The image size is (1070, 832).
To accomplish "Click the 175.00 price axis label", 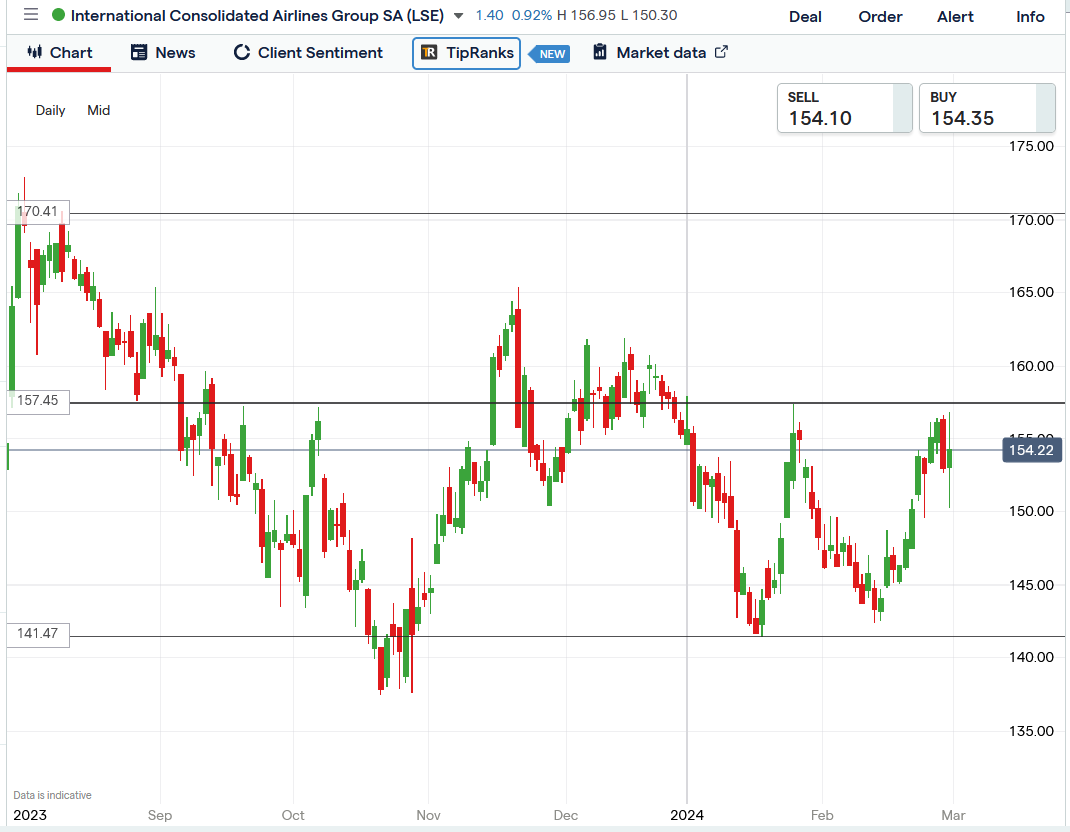I will point(1031,146).
